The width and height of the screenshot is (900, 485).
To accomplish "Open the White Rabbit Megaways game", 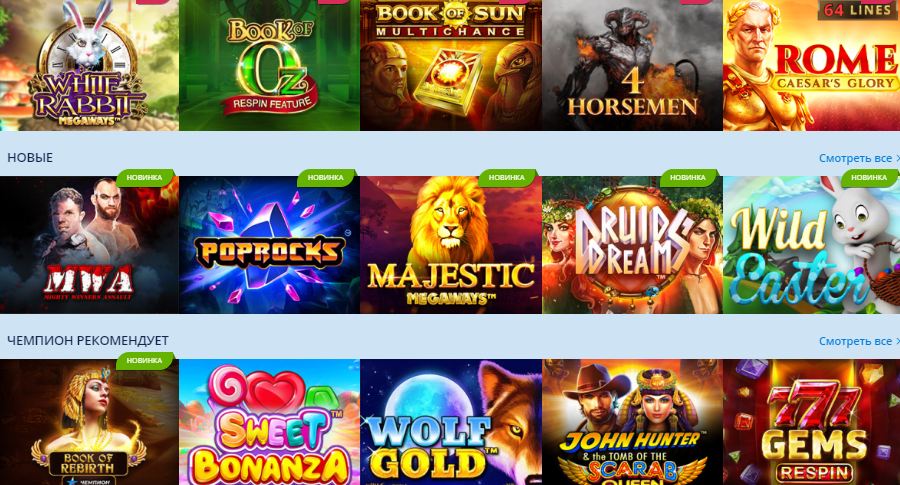I will pyautogui.click(x=89, y=65).
